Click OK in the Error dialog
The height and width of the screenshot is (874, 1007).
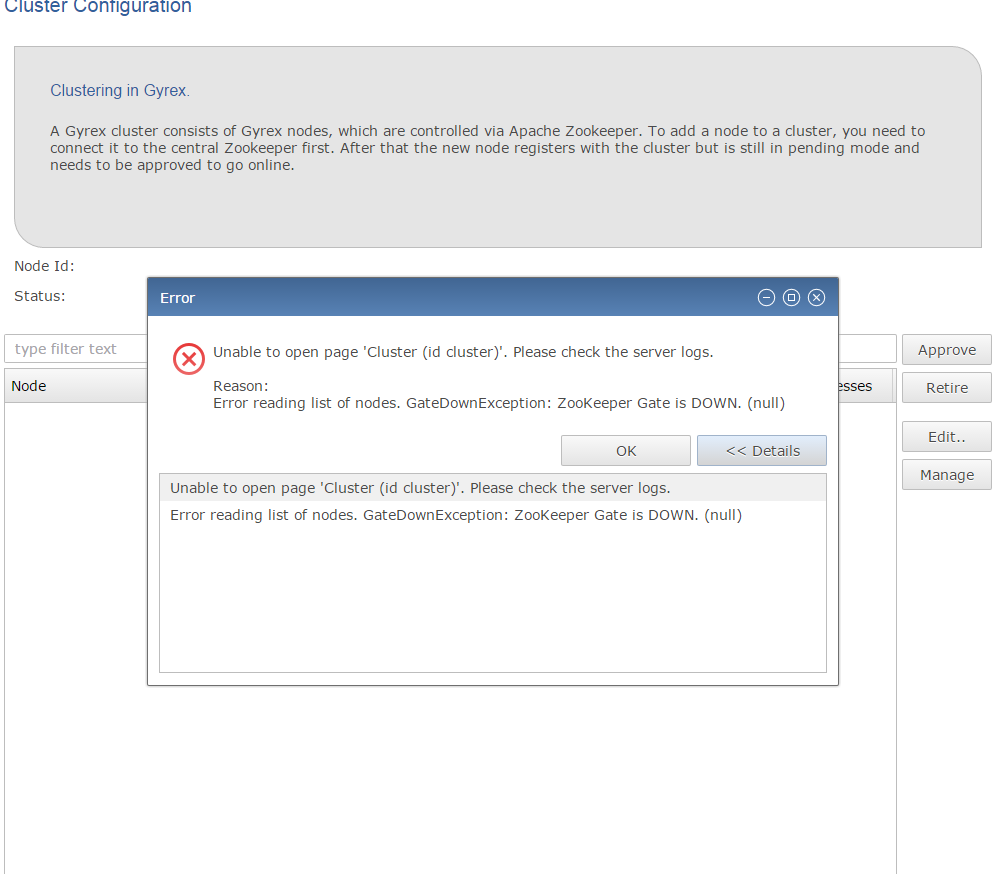pyautogui.click(x=626, y=451)
